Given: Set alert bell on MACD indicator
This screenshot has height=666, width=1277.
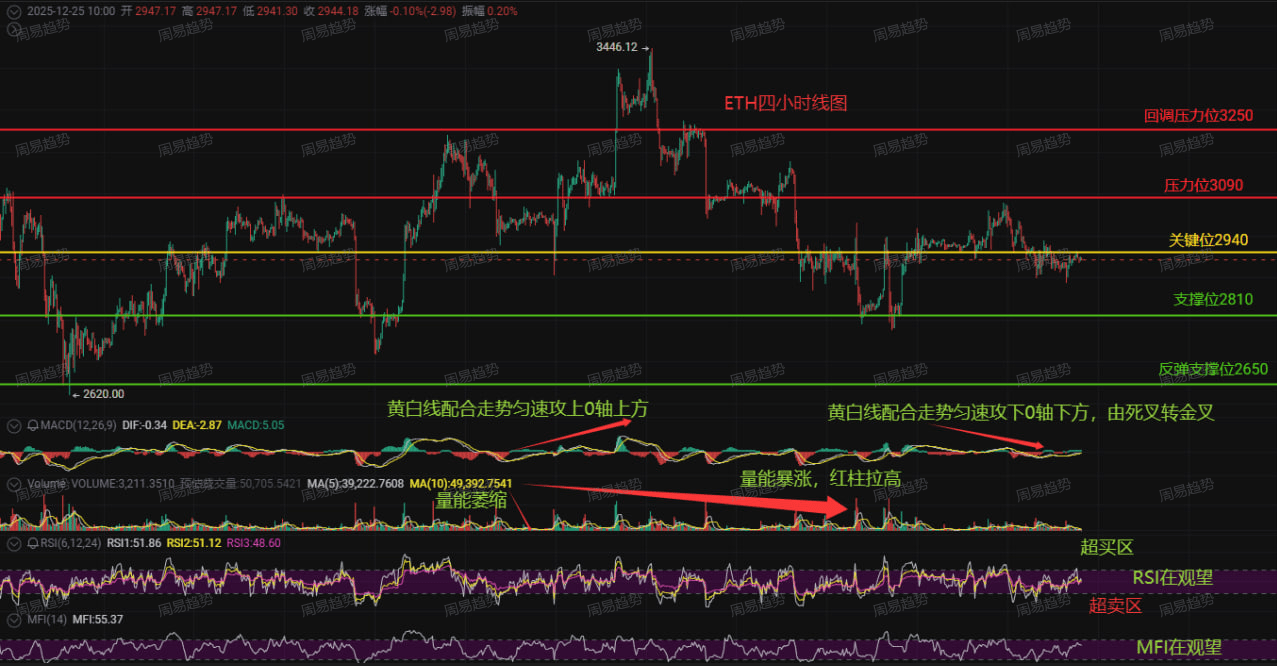Looking at the screenshot, I should click(x=31, y=425).
